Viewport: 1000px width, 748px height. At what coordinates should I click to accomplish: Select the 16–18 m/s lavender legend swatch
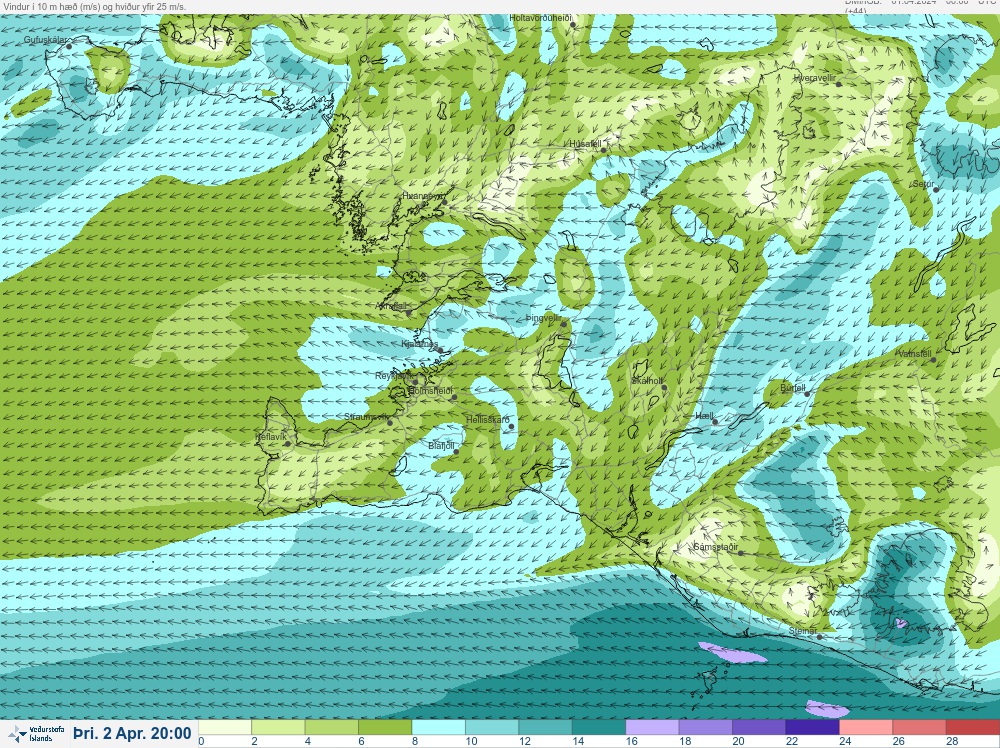coord(652,728)
